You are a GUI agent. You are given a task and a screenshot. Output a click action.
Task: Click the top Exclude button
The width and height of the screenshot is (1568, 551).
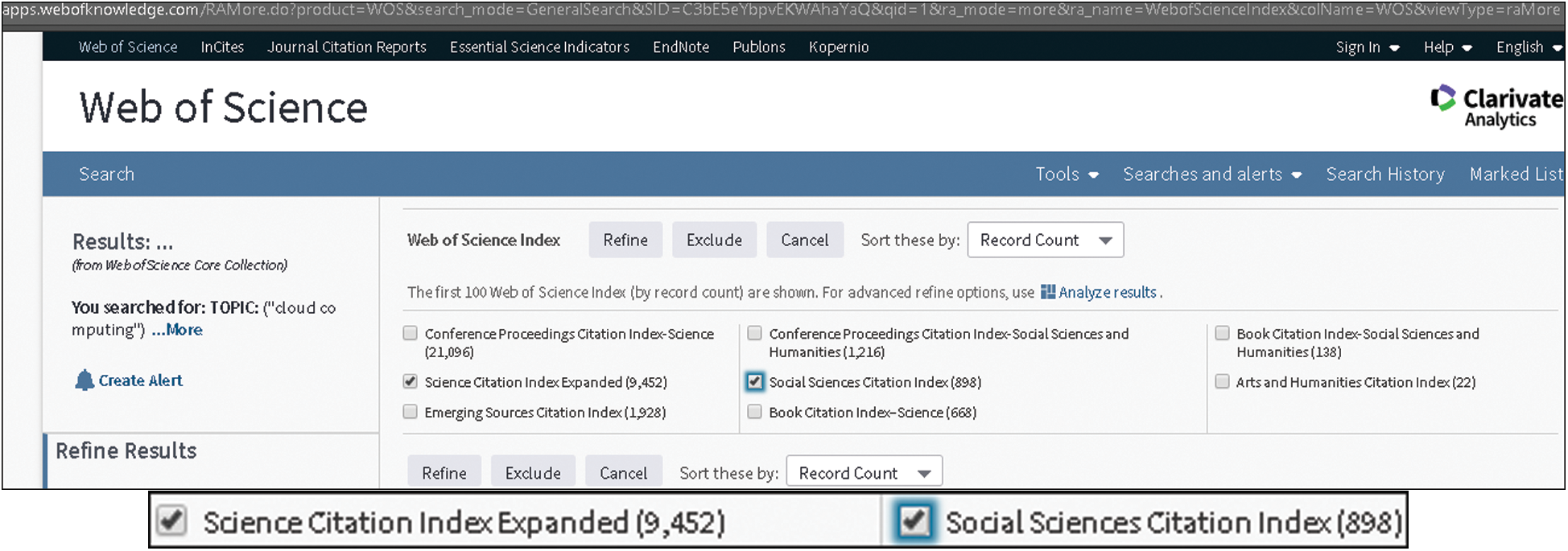[x=714, y=241]
